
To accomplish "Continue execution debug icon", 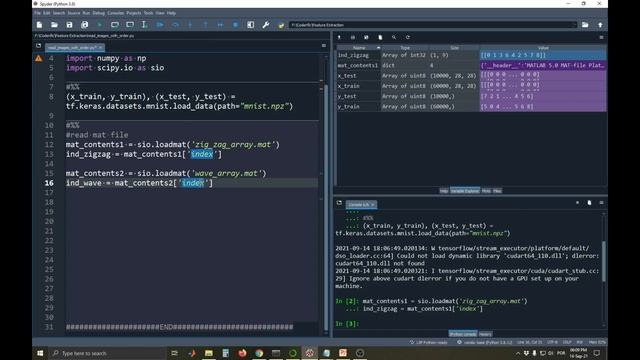I will click(220, 25).
